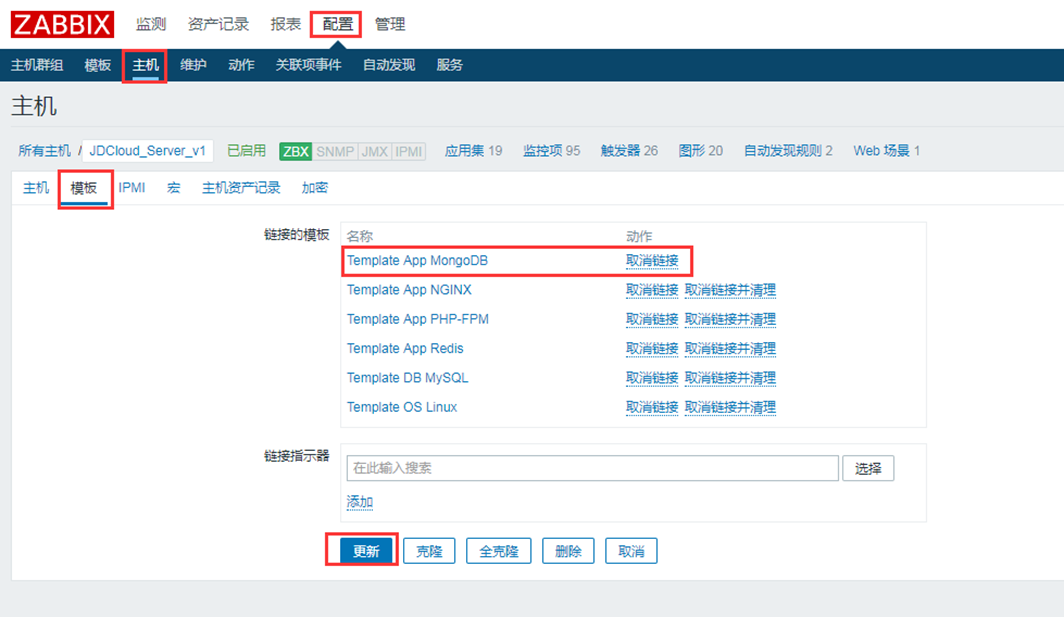Click the ZABBIX logo
This screenshot has width=1064, height=617.
click(x=62, y=24)
